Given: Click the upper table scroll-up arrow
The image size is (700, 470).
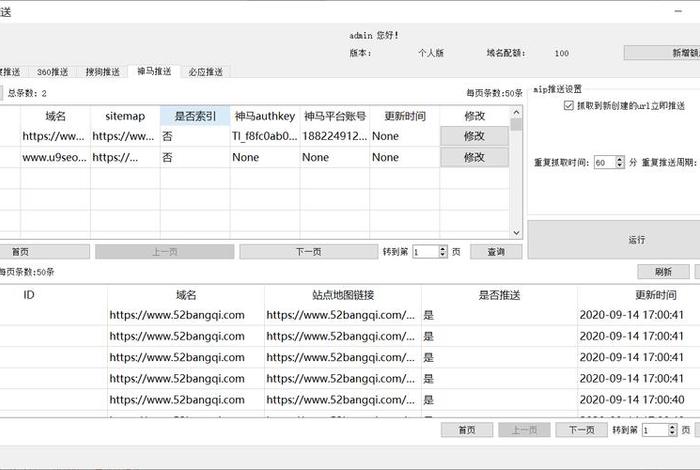Looking at the screenshot, I should tap(517, 112).
